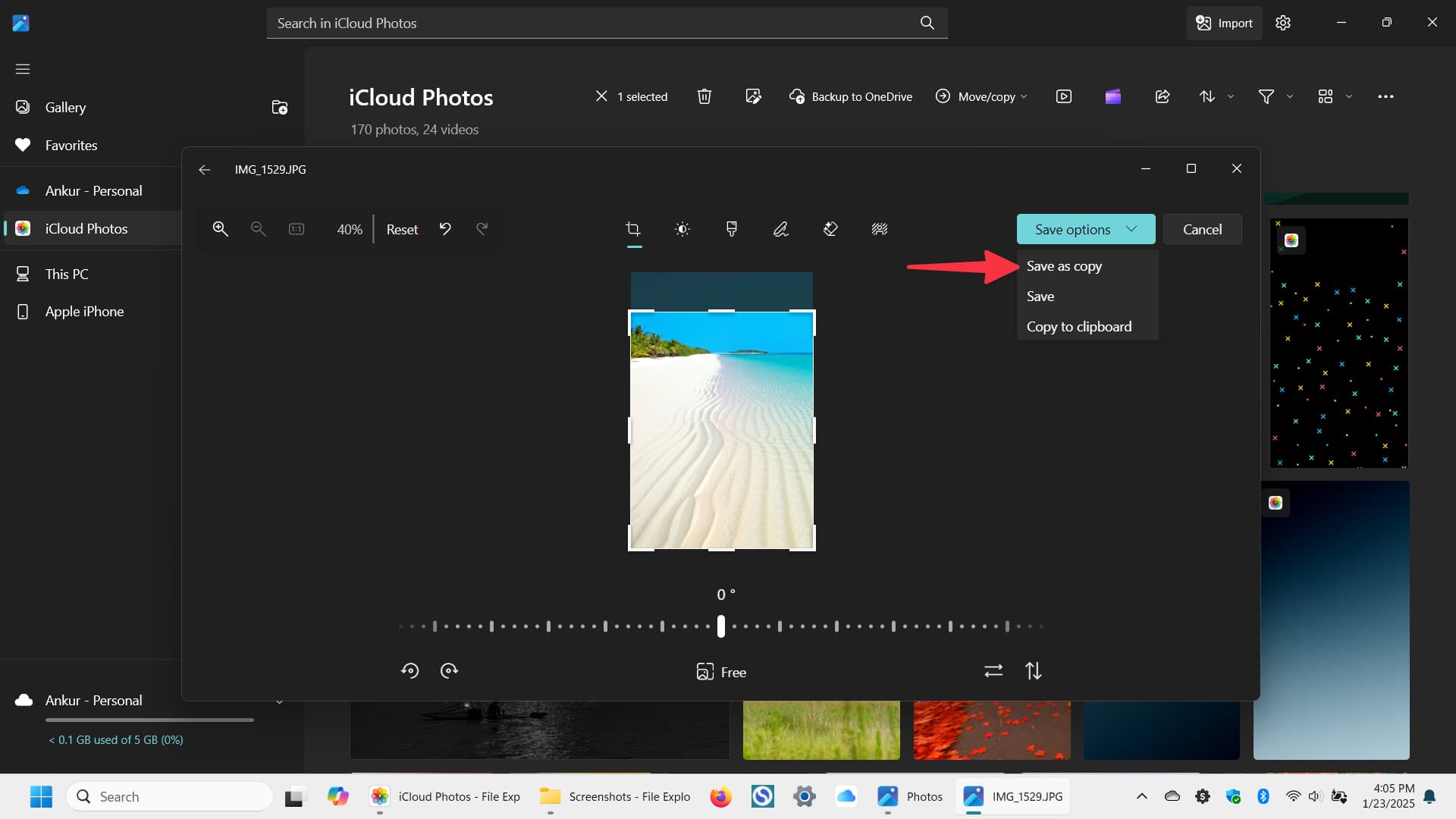Screen dimensions: 1456x819
Task: Click the Search in iCloud Photos field
Action: pyautogui.click(x=607, y=23)
